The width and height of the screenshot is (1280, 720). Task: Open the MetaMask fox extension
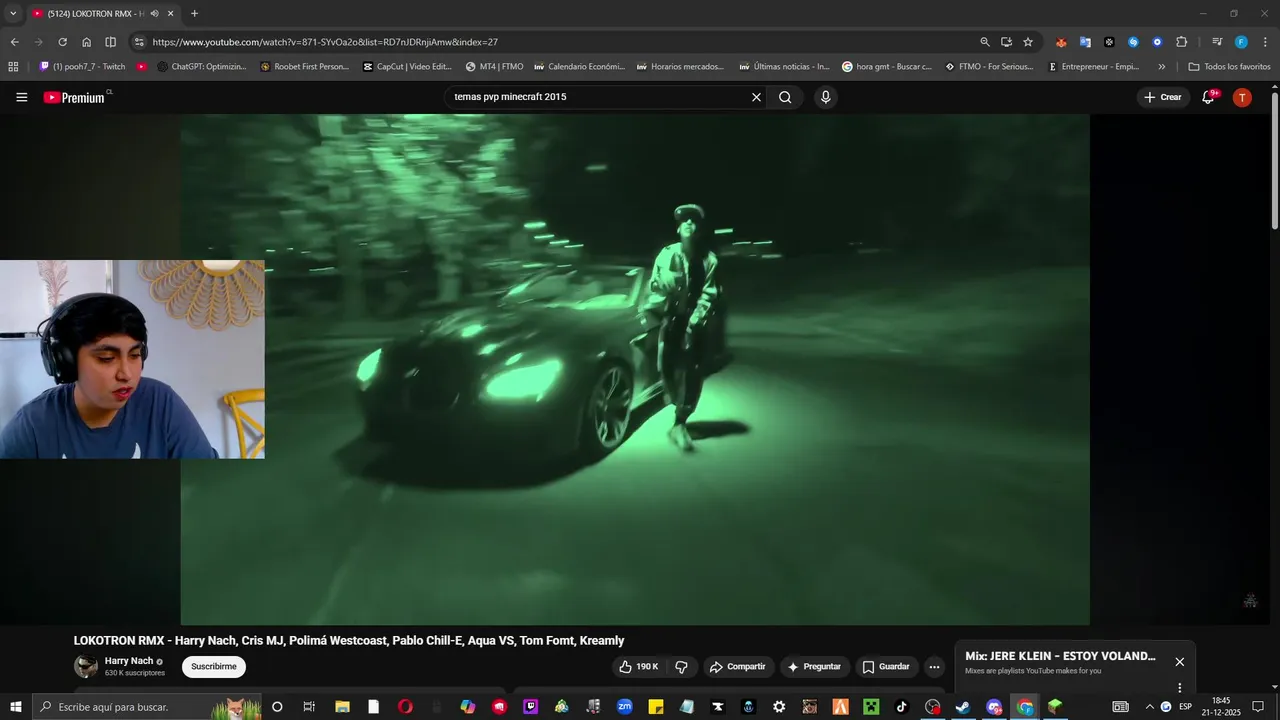tap(1061, 42)
